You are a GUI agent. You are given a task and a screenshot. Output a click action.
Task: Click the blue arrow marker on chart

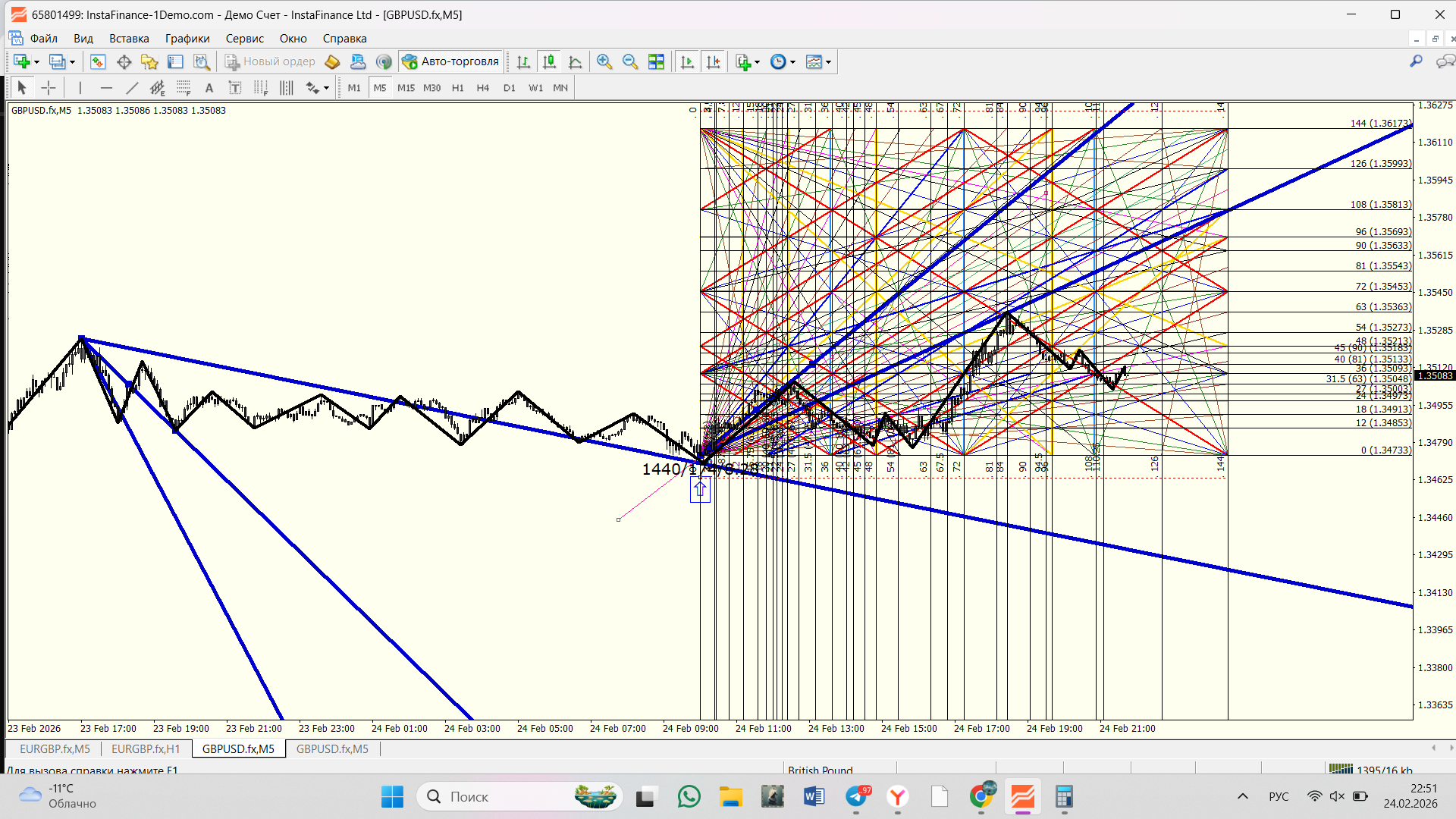click(700, 490)
